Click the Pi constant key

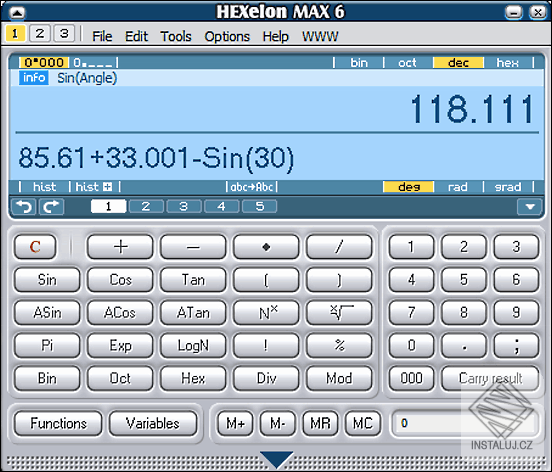(47, 345)
